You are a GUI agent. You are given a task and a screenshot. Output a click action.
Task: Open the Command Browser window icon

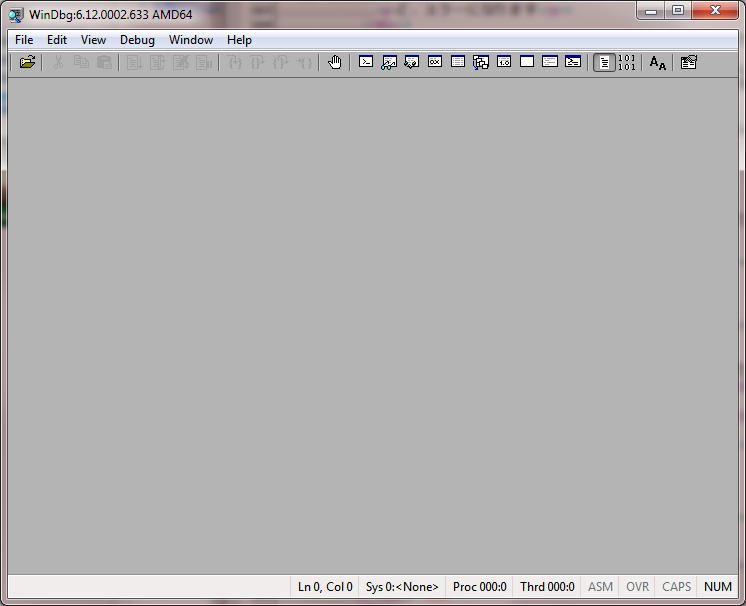(573, 62)
